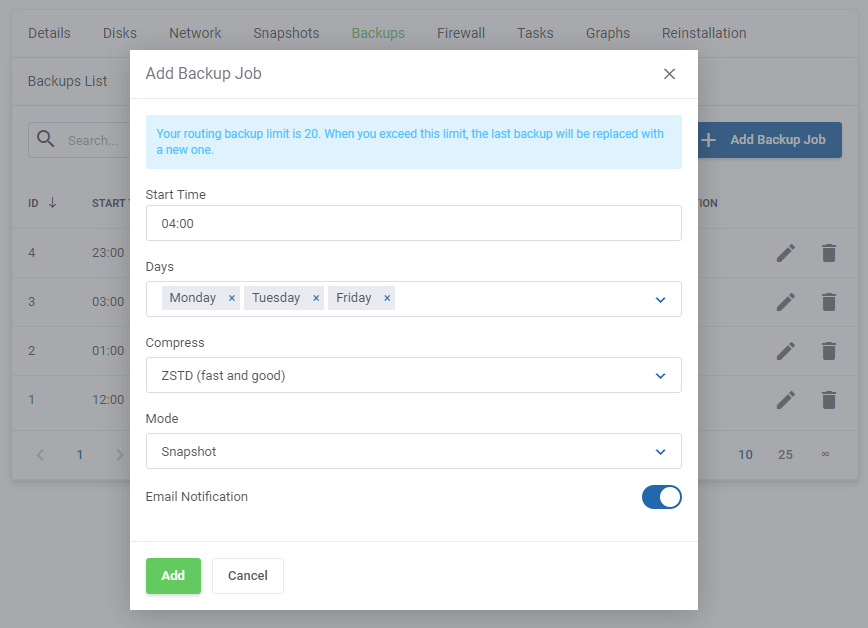Close the Add Backup Job dialog
The width and height of the screenshot is (868, 628).
(x=669, y=74)
